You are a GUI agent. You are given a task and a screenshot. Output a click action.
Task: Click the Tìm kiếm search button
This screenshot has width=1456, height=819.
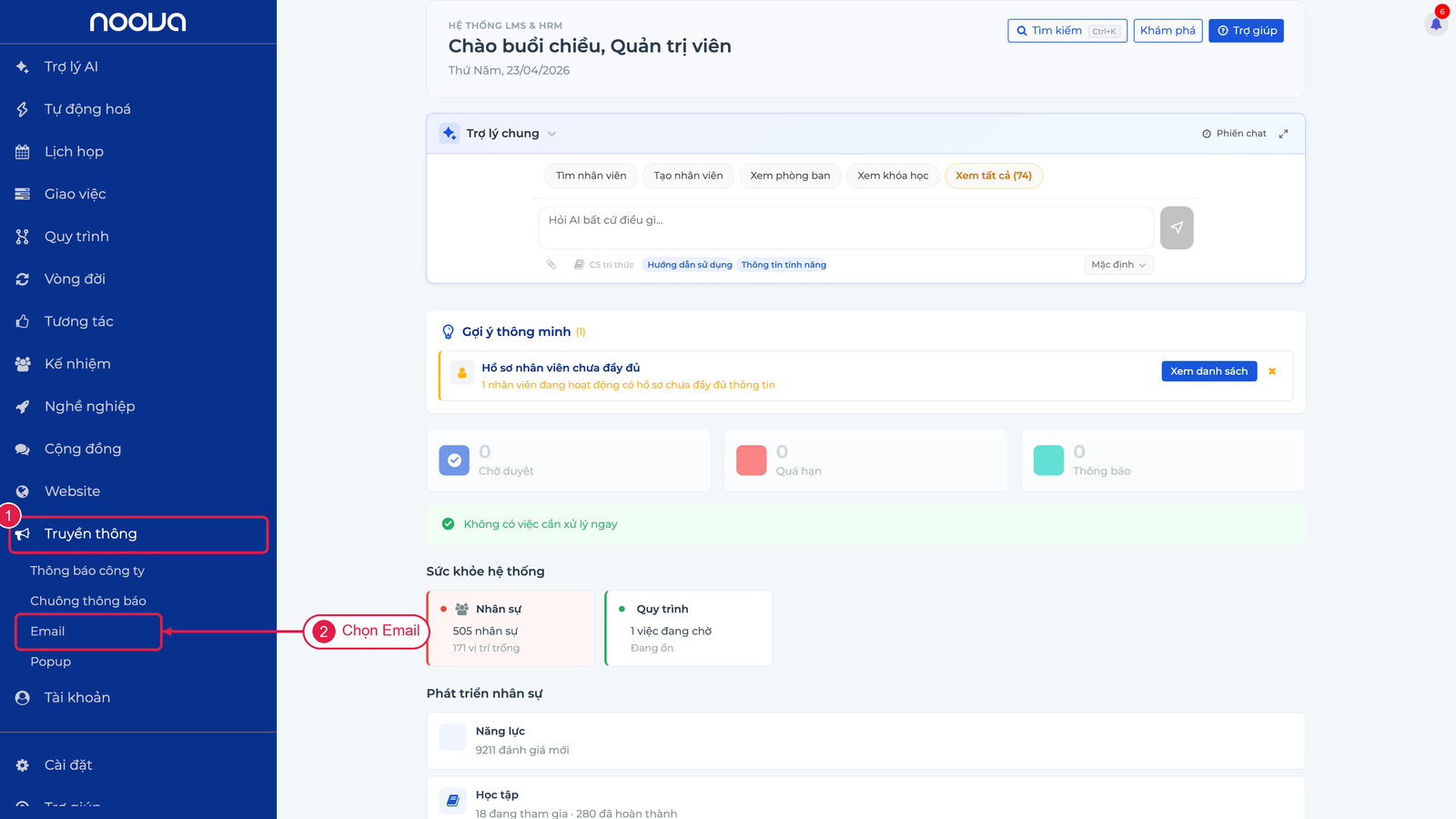tap(1067, 31)
